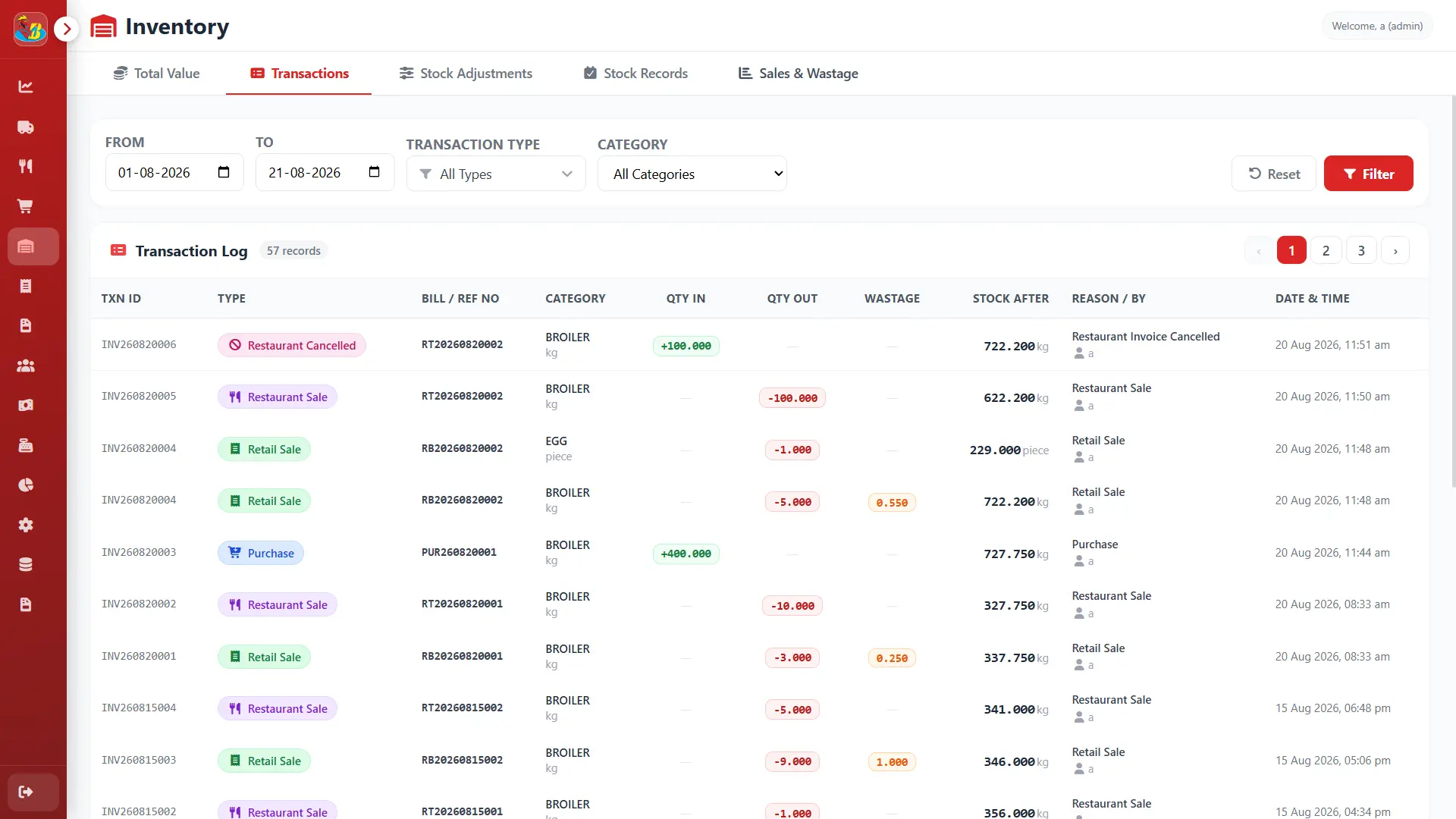The width and height of the screenshot is (1456, 819).
Task: Click the logout icon at sidebar bottom
Action: pos(33,792)
